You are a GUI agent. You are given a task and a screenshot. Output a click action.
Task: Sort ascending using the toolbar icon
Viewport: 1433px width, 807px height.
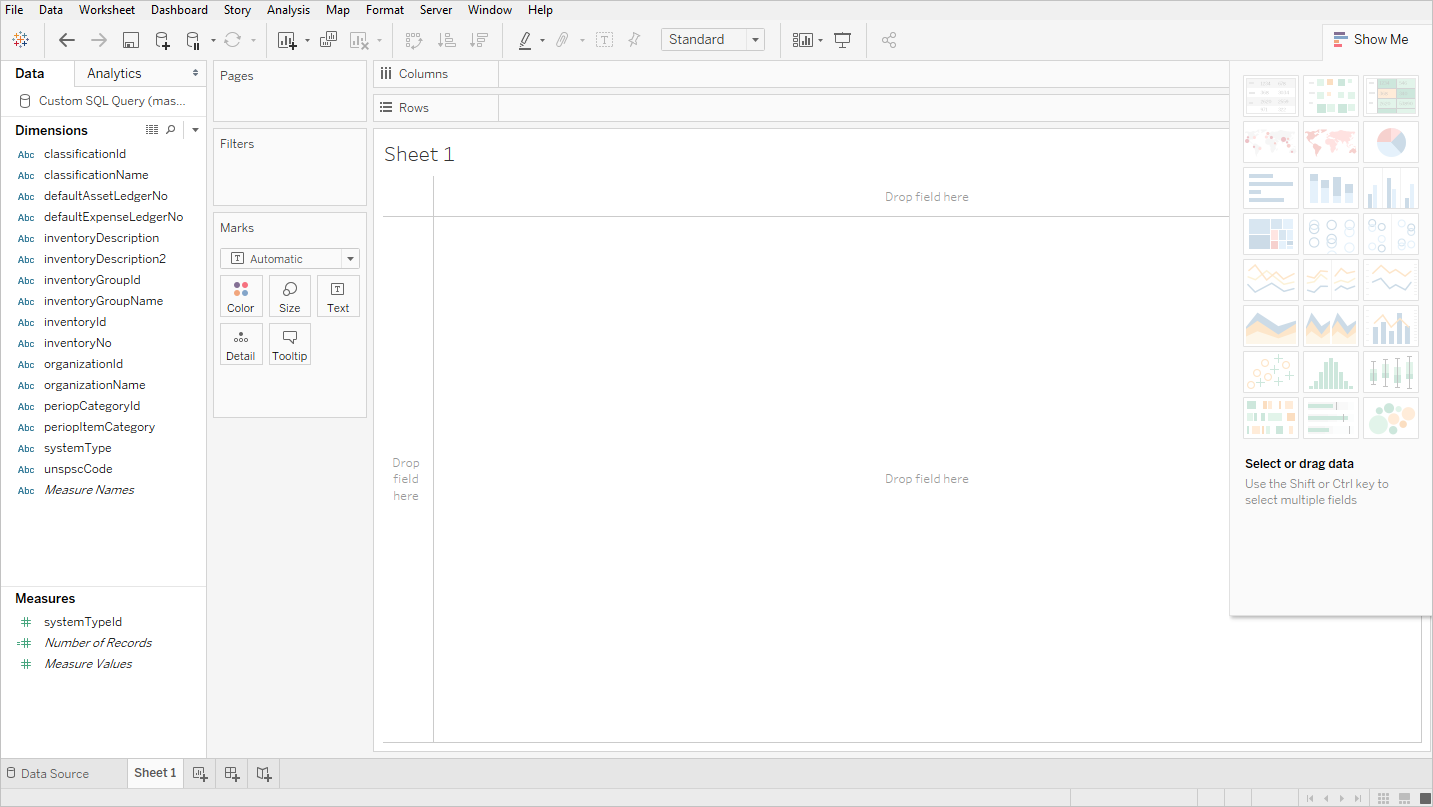point(447,40)
